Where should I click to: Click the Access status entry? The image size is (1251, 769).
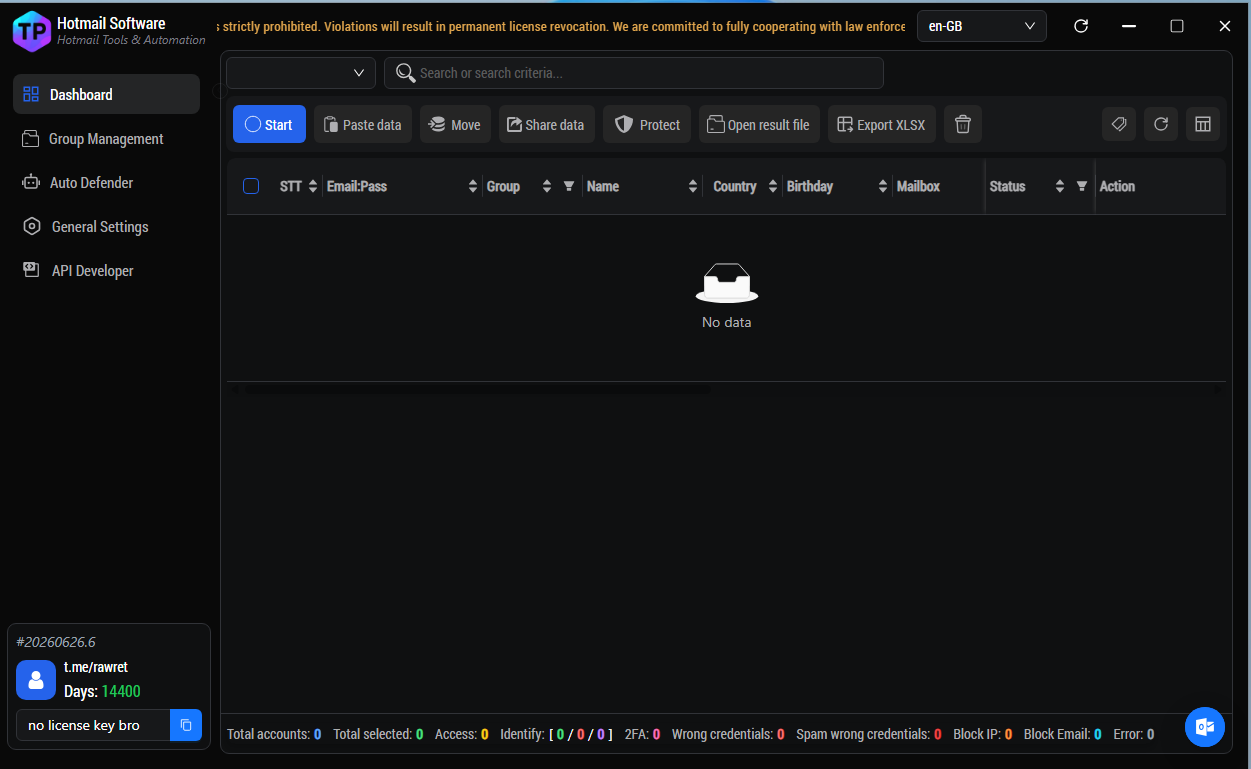coord(462,734)
